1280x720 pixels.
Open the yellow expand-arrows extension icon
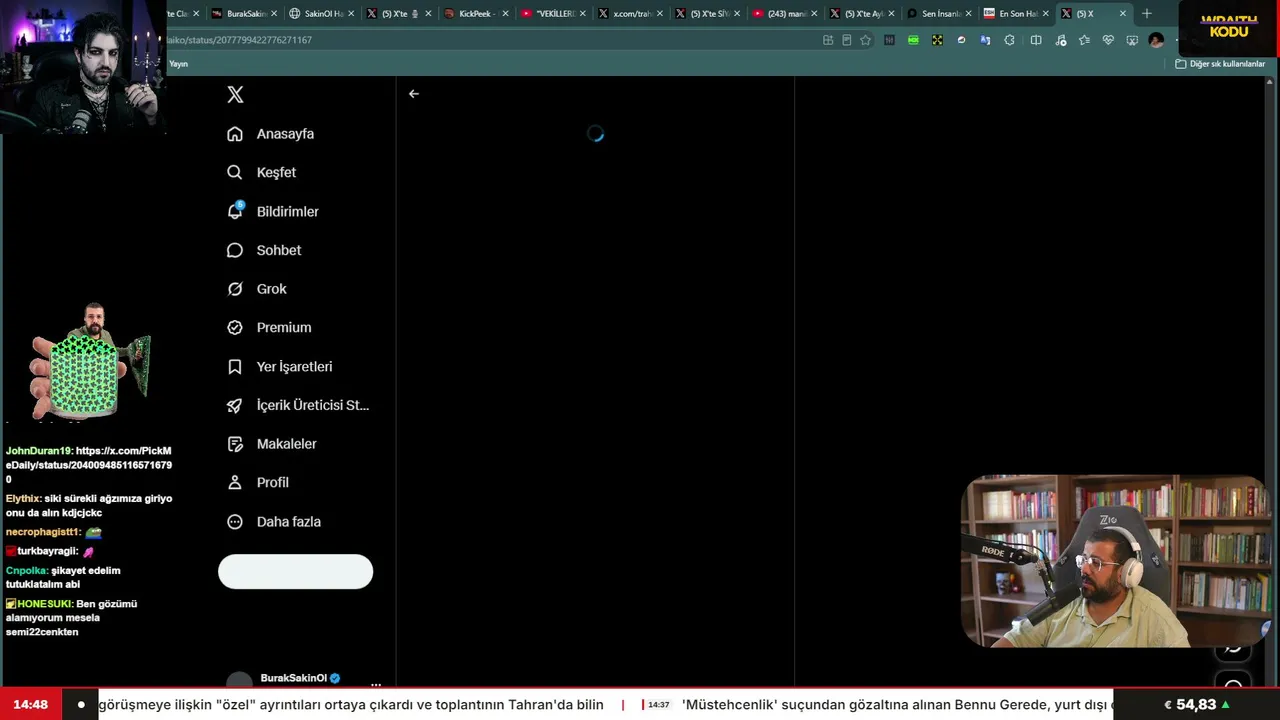(937, 40)
